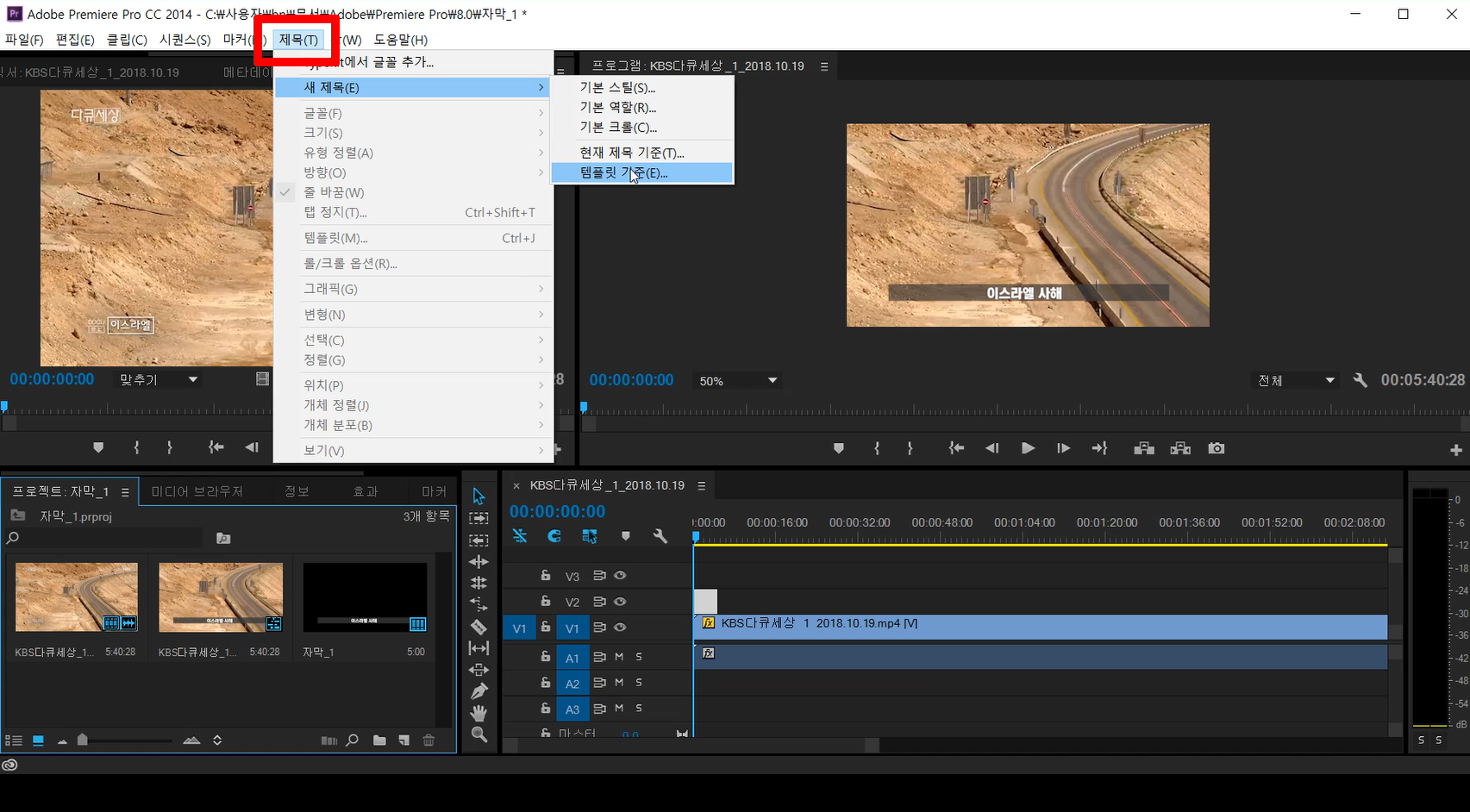This screenshot has height=812, width=1470.
Task: Open sort icons menu in Project panel
Action: pos(217,740)
